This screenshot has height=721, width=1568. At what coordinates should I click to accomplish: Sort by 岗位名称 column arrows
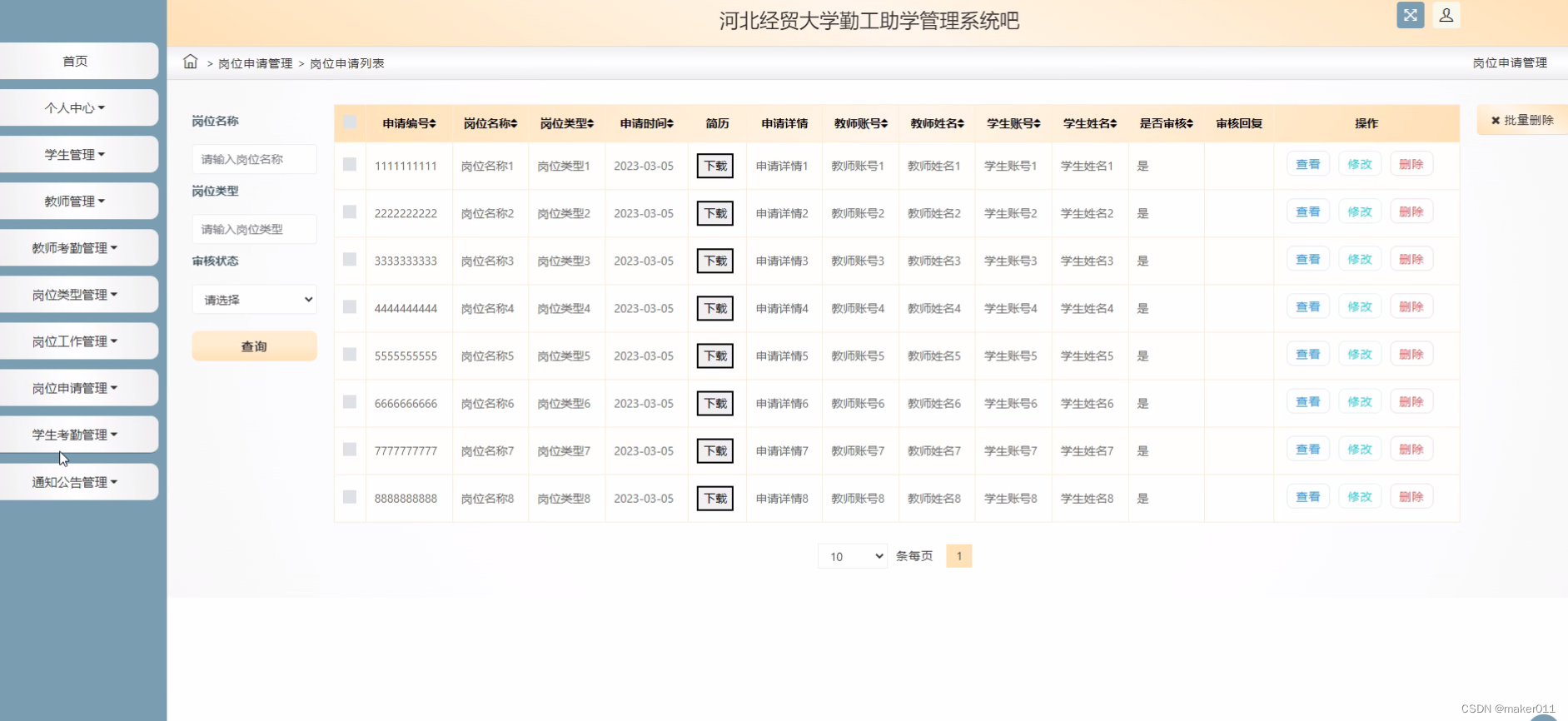coord(514,123)
